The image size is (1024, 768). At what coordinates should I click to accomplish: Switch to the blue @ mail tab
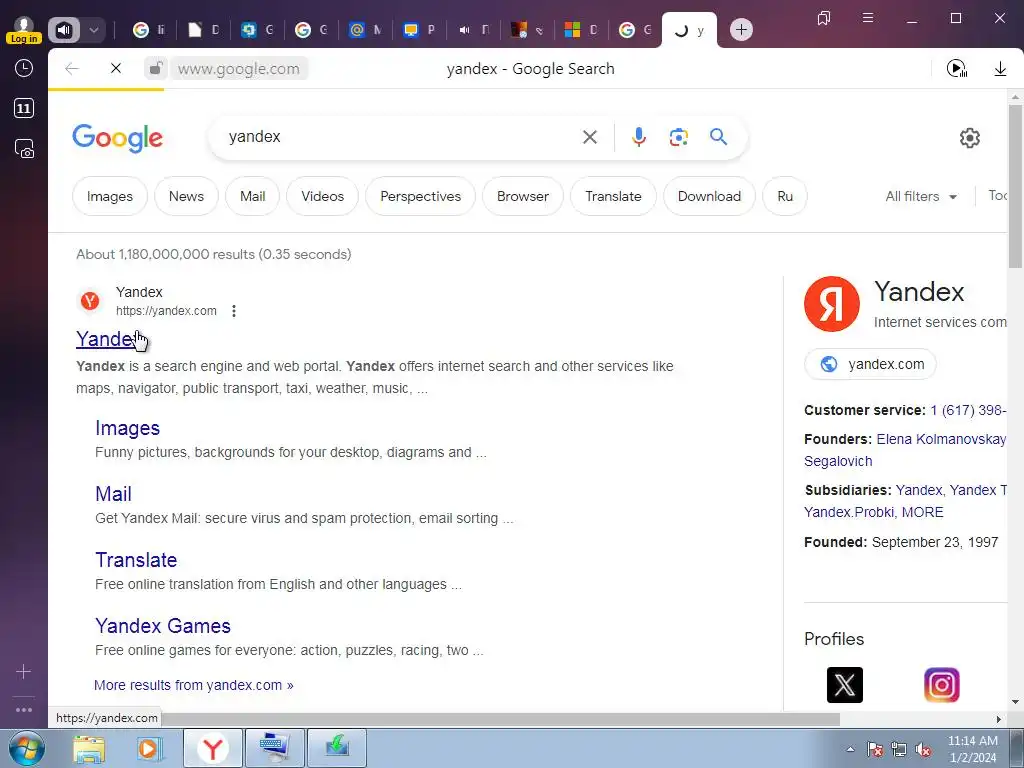[365, 30]
